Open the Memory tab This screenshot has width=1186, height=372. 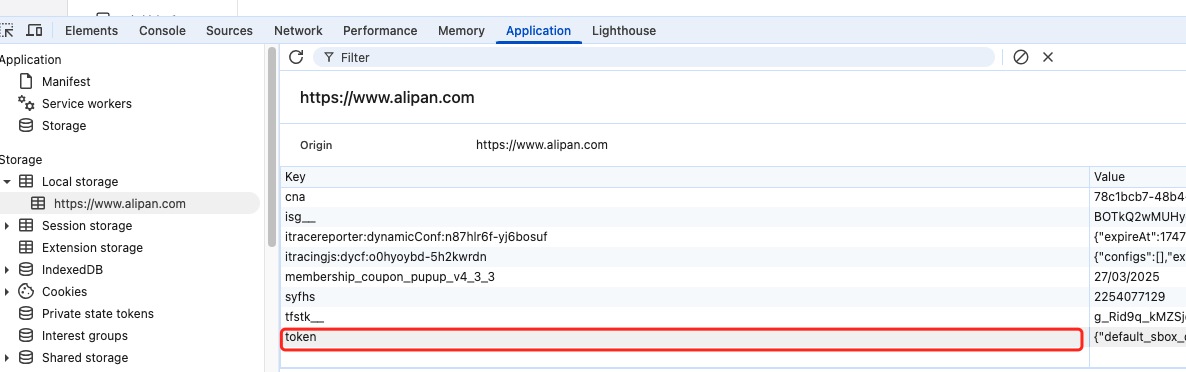coord(461,30)
